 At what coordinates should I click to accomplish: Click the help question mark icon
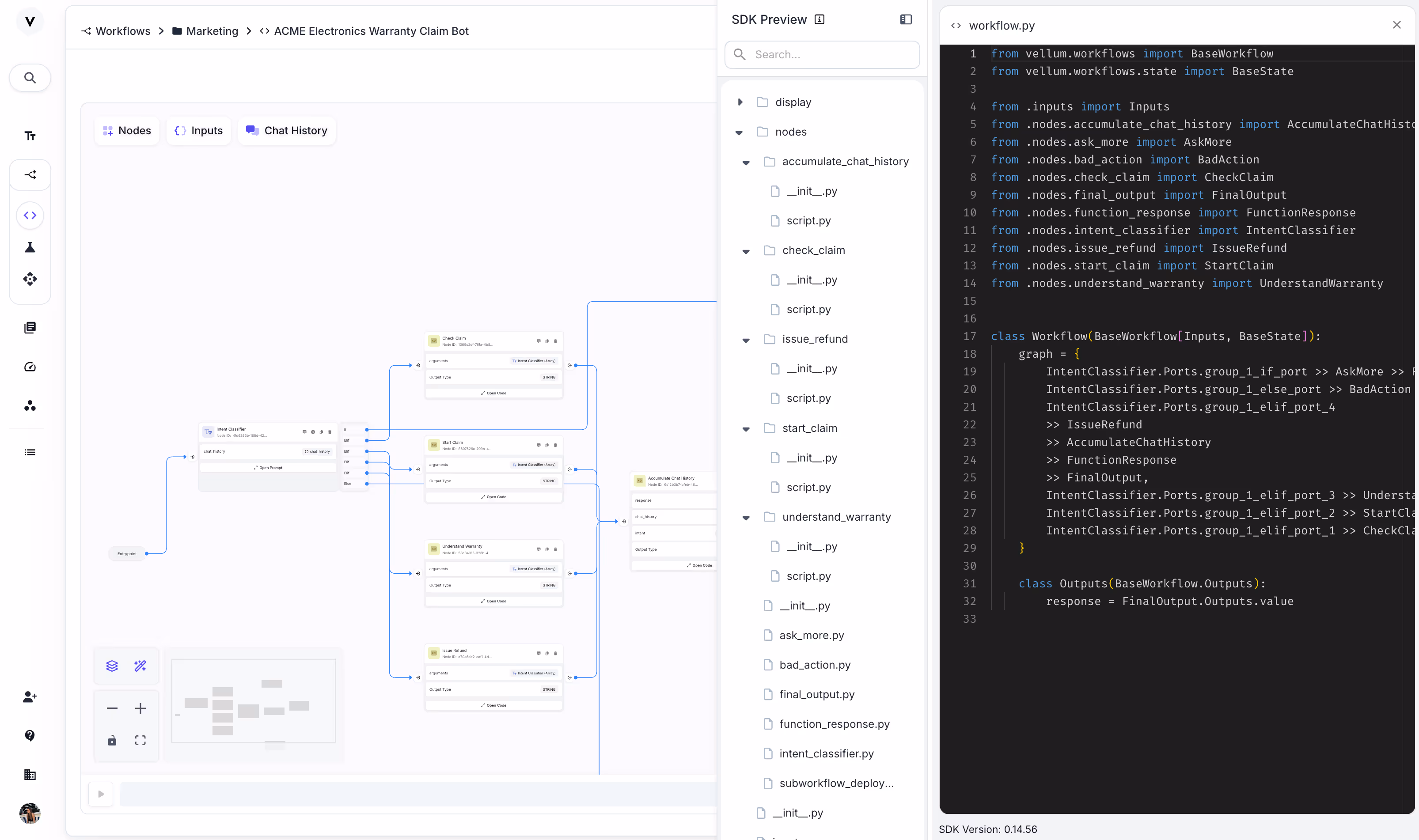(30, 735)
